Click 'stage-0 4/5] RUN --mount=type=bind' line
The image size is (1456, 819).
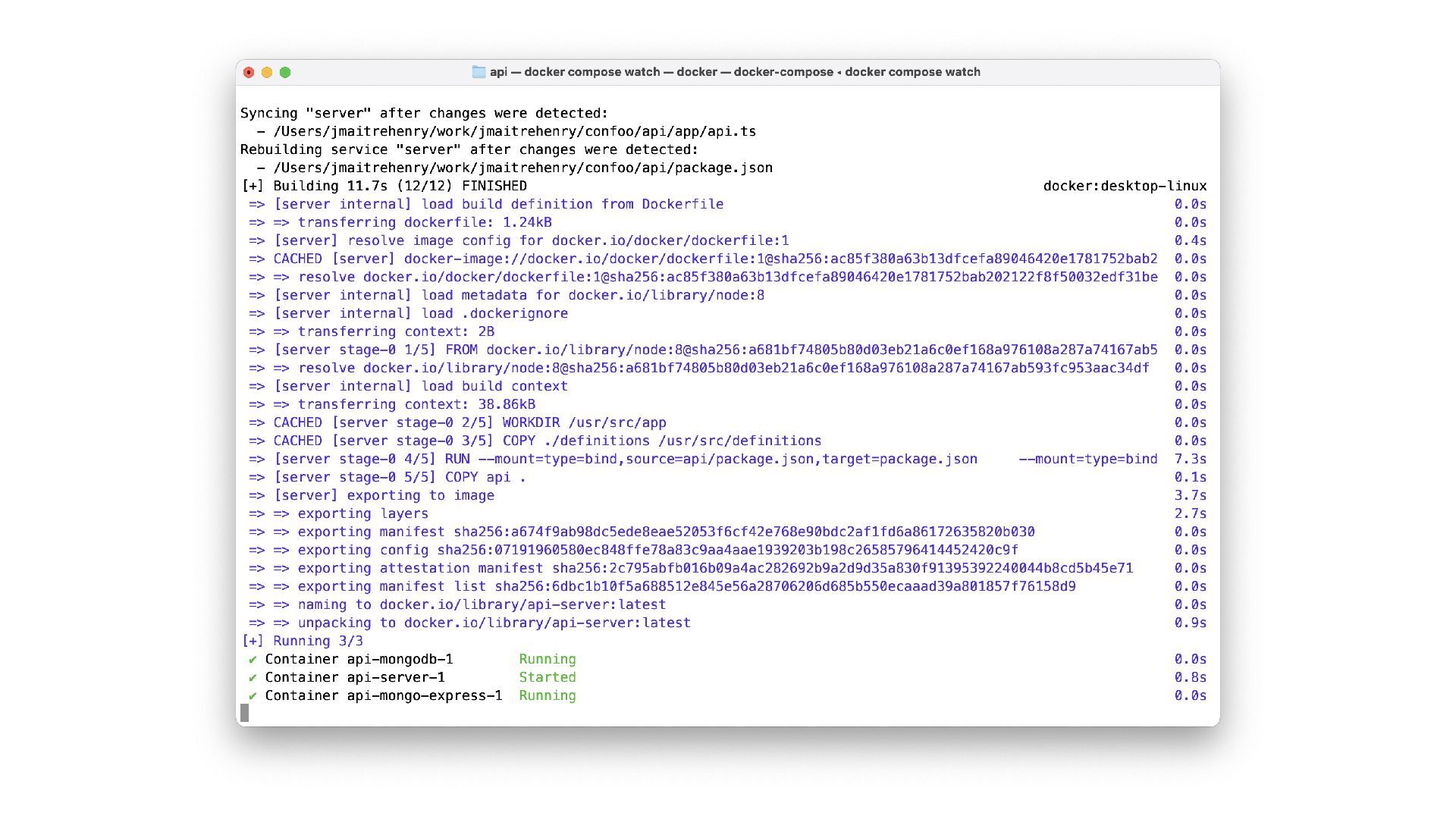(703, 459)
